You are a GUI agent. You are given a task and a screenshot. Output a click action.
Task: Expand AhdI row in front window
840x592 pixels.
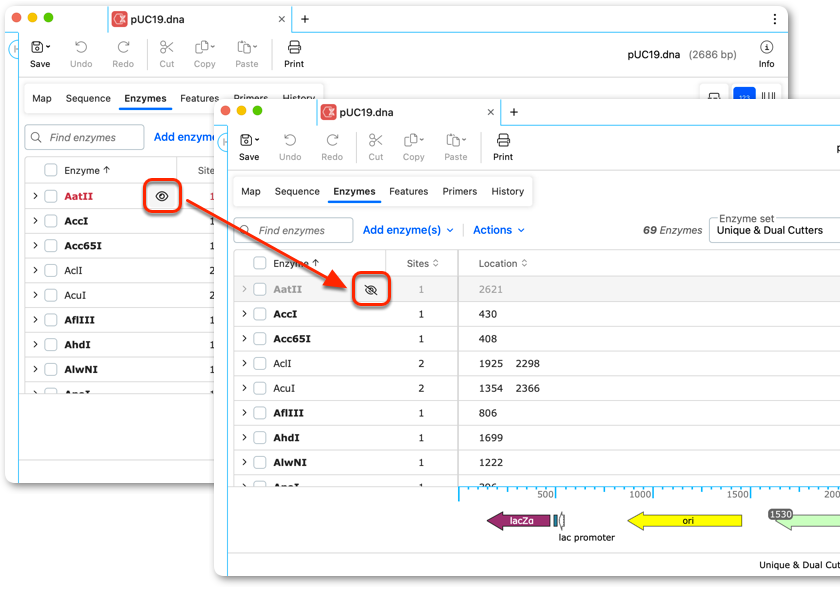[244, 437]
